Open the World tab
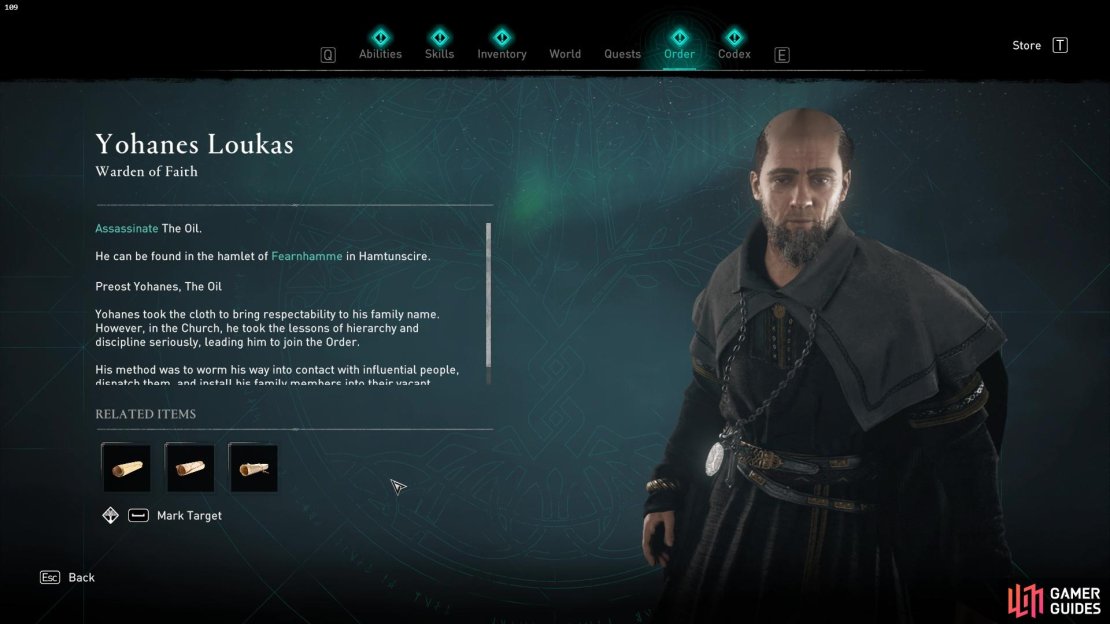The width and height of the screenshot is (1110, 624). (565, 54)
